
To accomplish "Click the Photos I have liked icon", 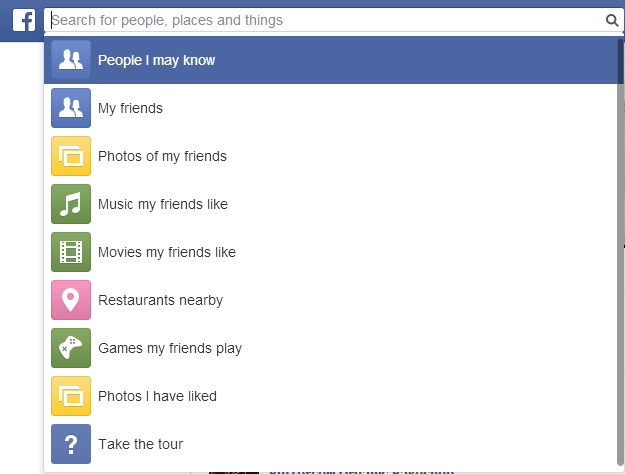I will pyautogui.click(x=71, y=396).
